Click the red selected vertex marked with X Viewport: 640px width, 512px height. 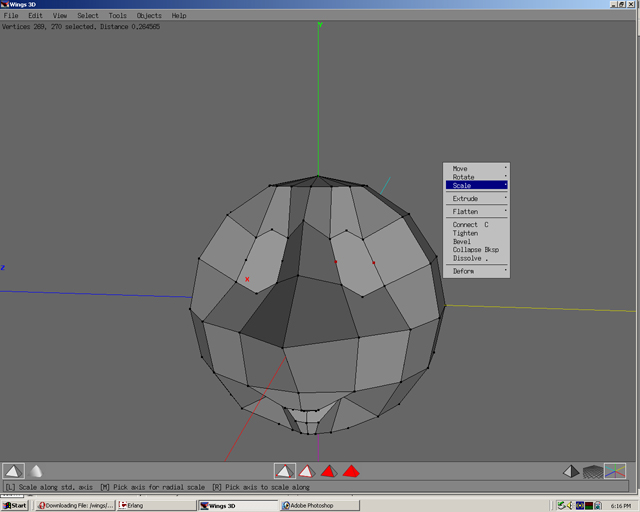tap(248, 280)
